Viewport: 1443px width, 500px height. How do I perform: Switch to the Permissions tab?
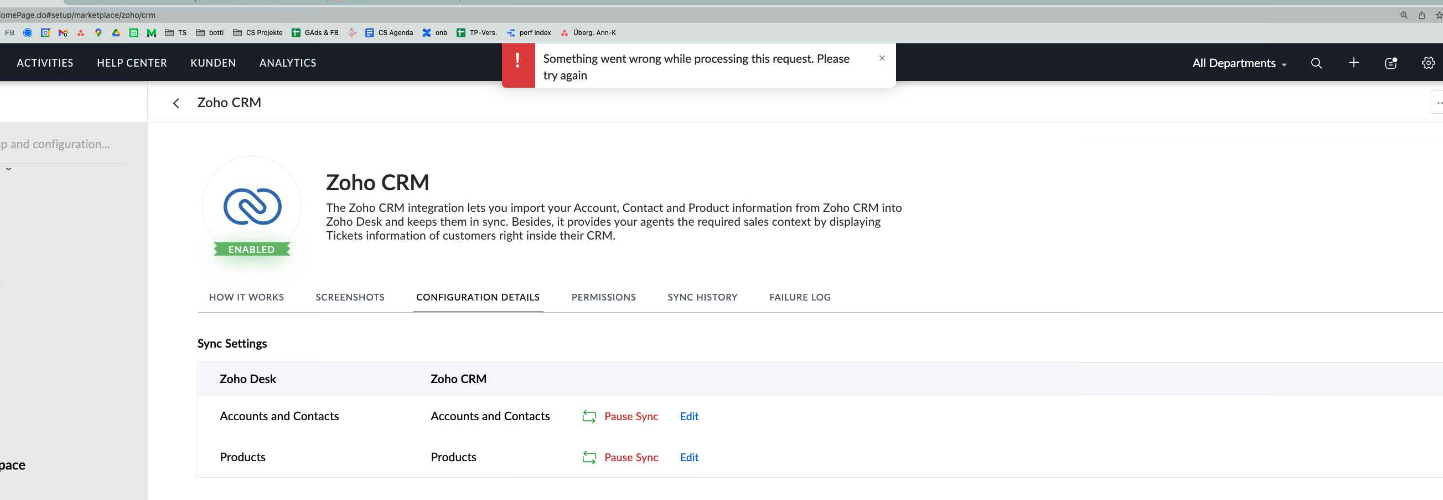[604, 297]
